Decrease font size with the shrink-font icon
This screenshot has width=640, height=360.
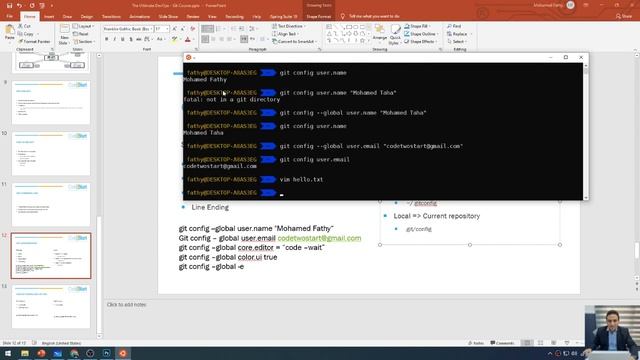[x=182, y=29]
